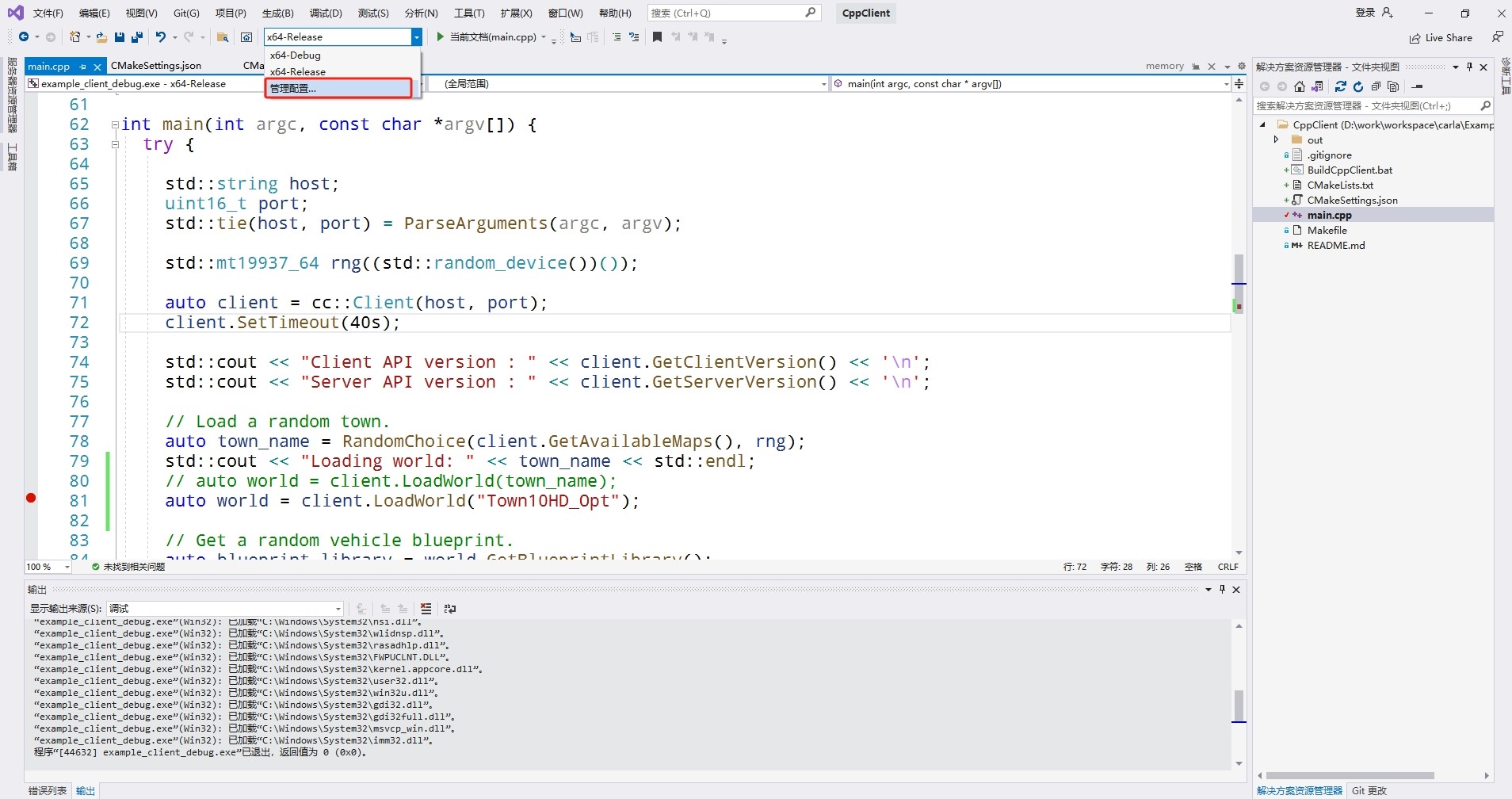Click the Home icon in Solution Explorer

[1299, 86]
